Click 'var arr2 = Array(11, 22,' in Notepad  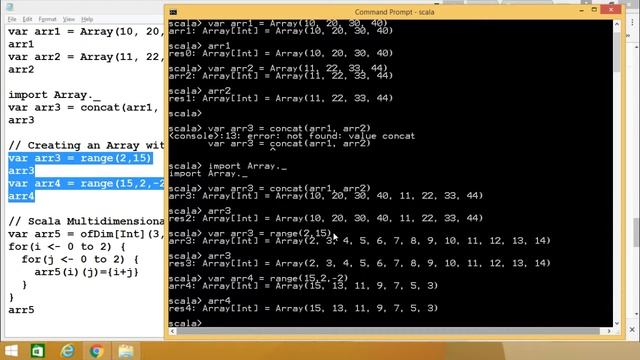(x=86, y=57)
